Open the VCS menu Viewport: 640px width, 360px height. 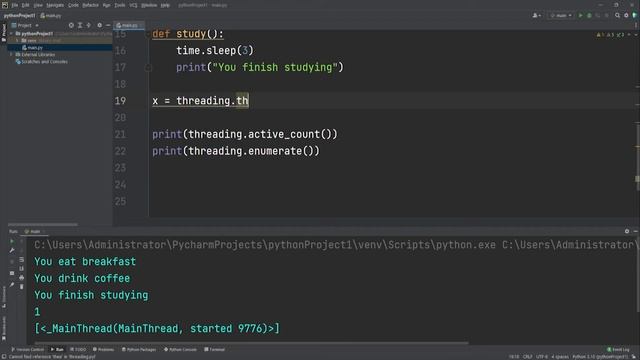coord(133,5)
